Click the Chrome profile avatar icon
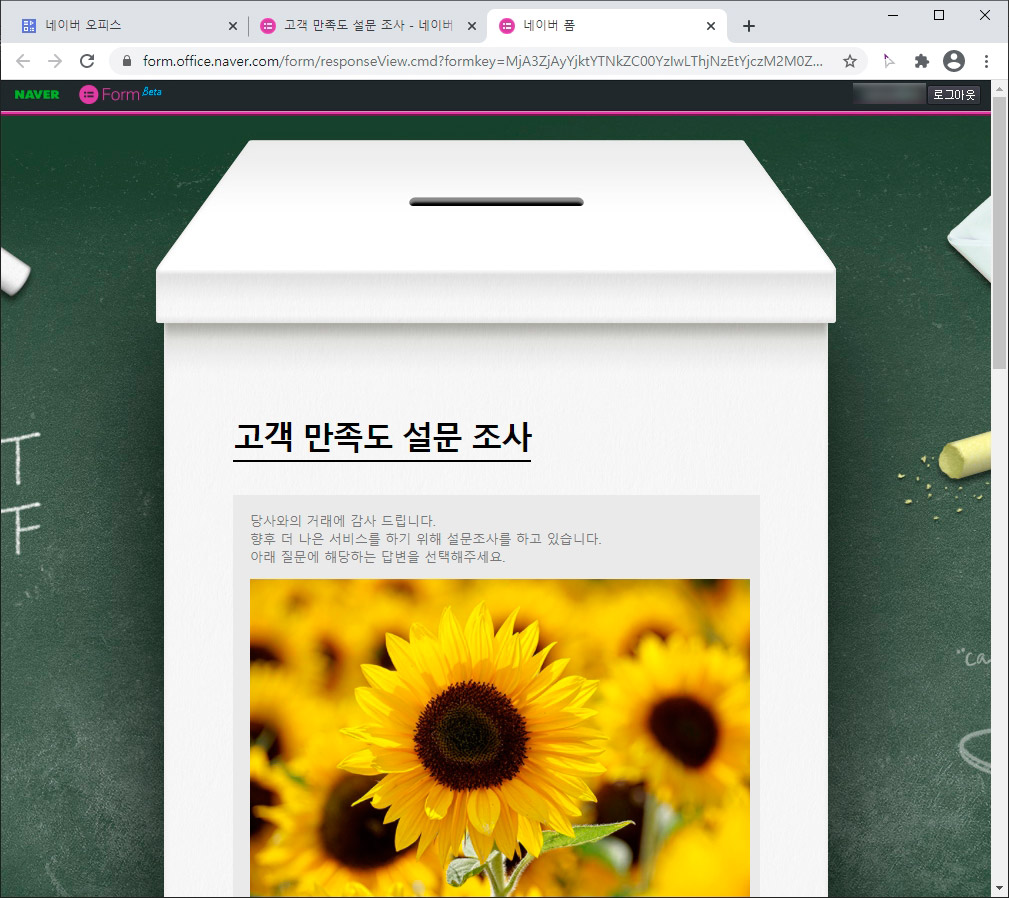Image resolution: width=1009 pixels, height=898 pixels. coord(953,61)
